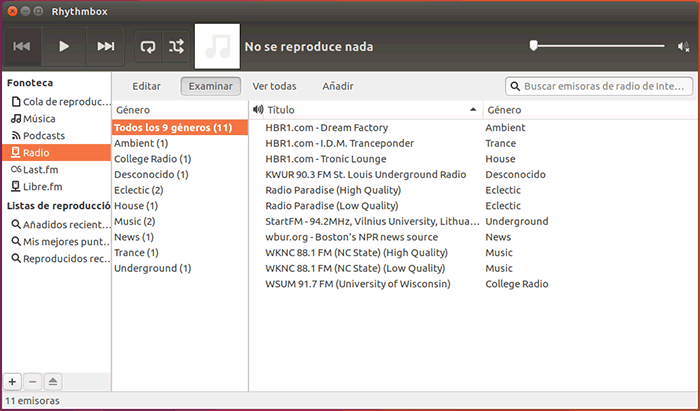700x411 pixels.
Task: Filter by House genre
Action: point(180,206)
